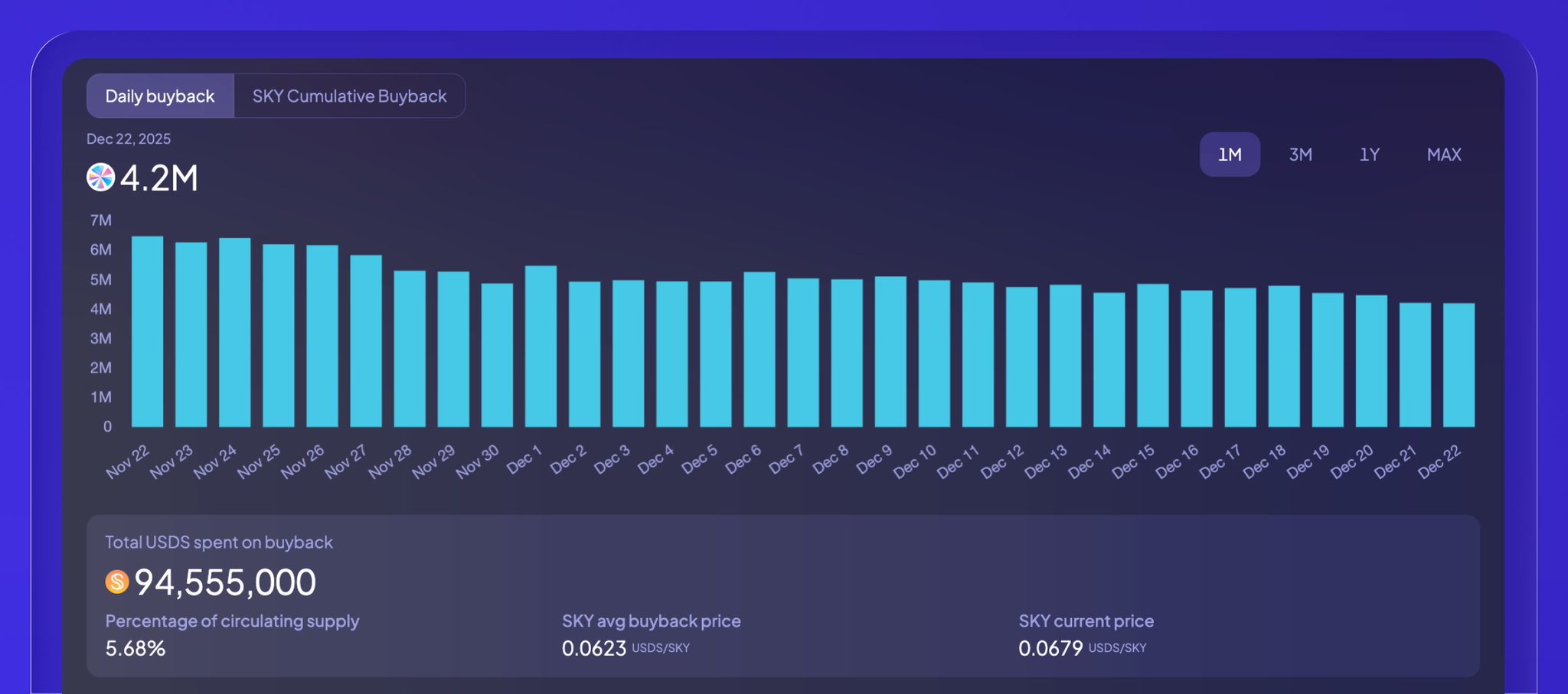
Task: Click the "4.2M" daily buyback value
Action: [159, 178]
